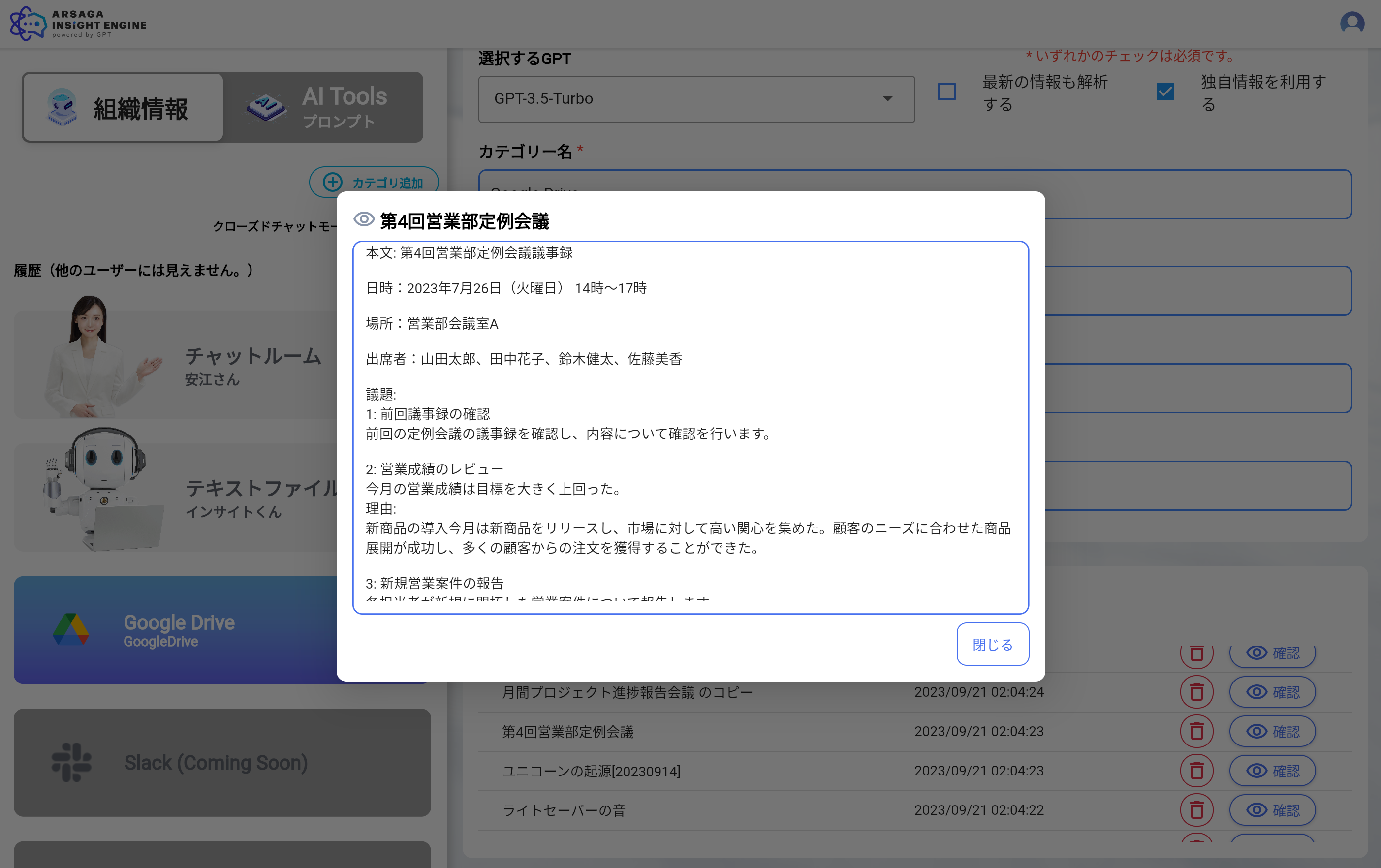Uncheck 独自情報を利用する checkbox
Viewport: 1381px width, 868px height.
click(1165, 92)
